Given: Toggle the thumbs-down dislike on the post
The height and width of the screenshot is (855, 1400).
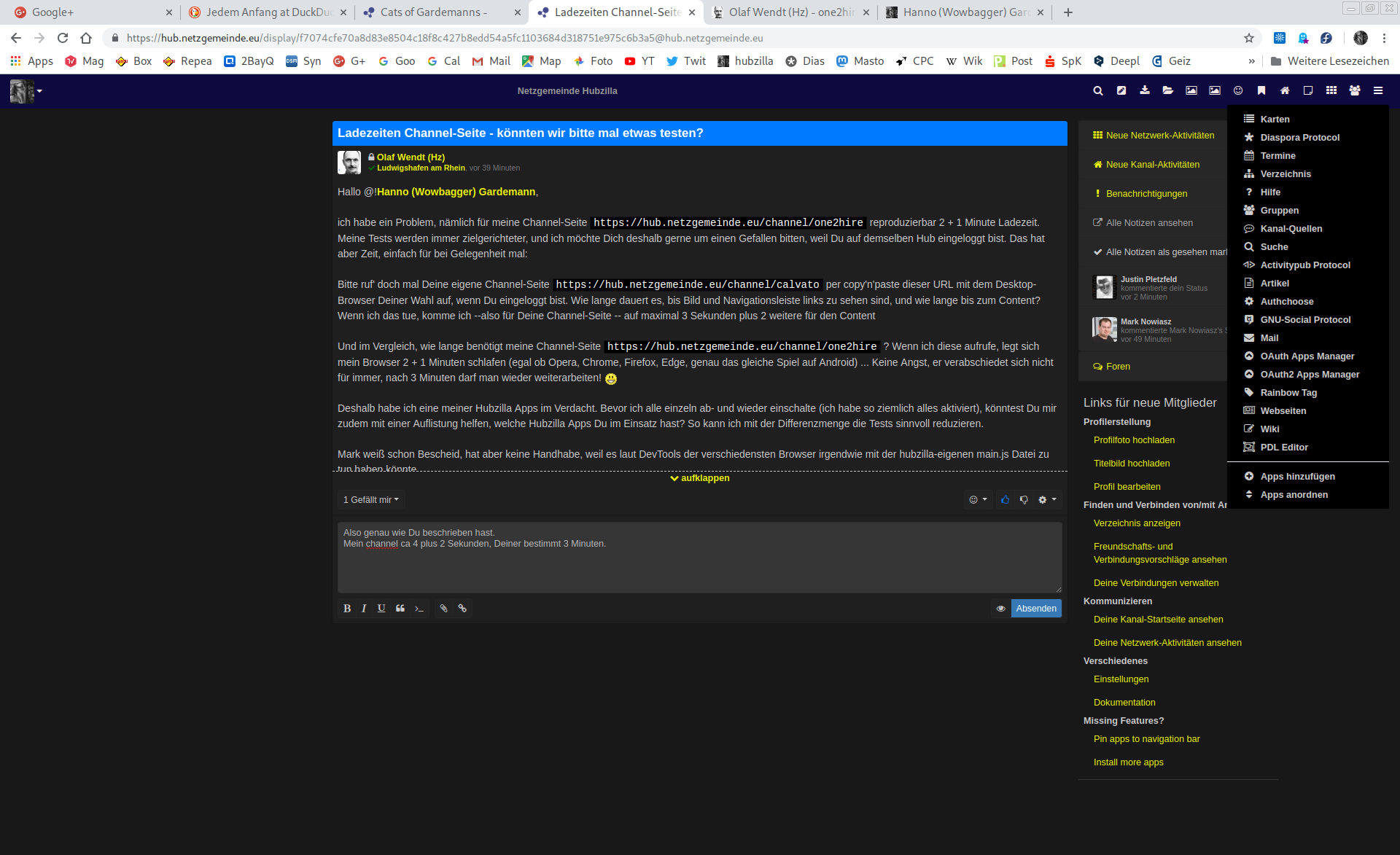Looking at the screenshot, I should (1024, 500).
